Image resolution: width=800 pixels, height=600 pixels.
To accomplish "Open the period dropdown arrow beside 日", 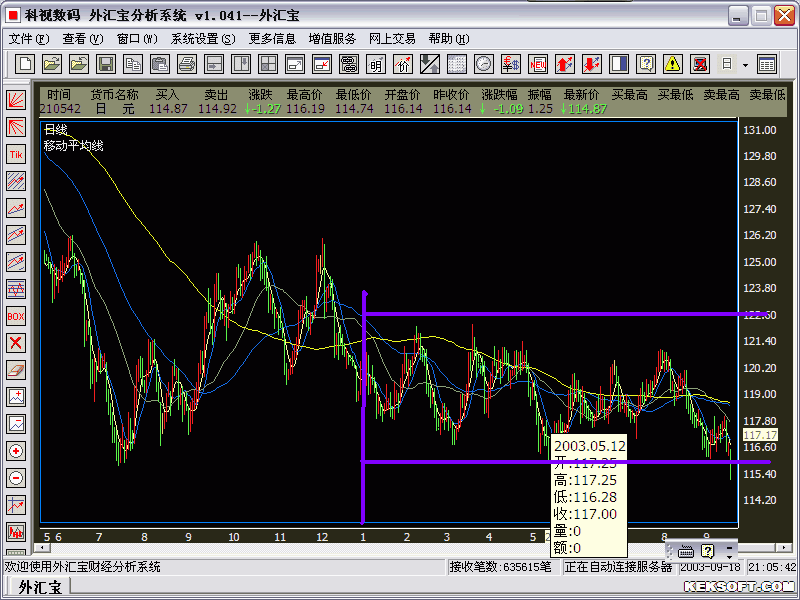I will [x=745, y=64].
